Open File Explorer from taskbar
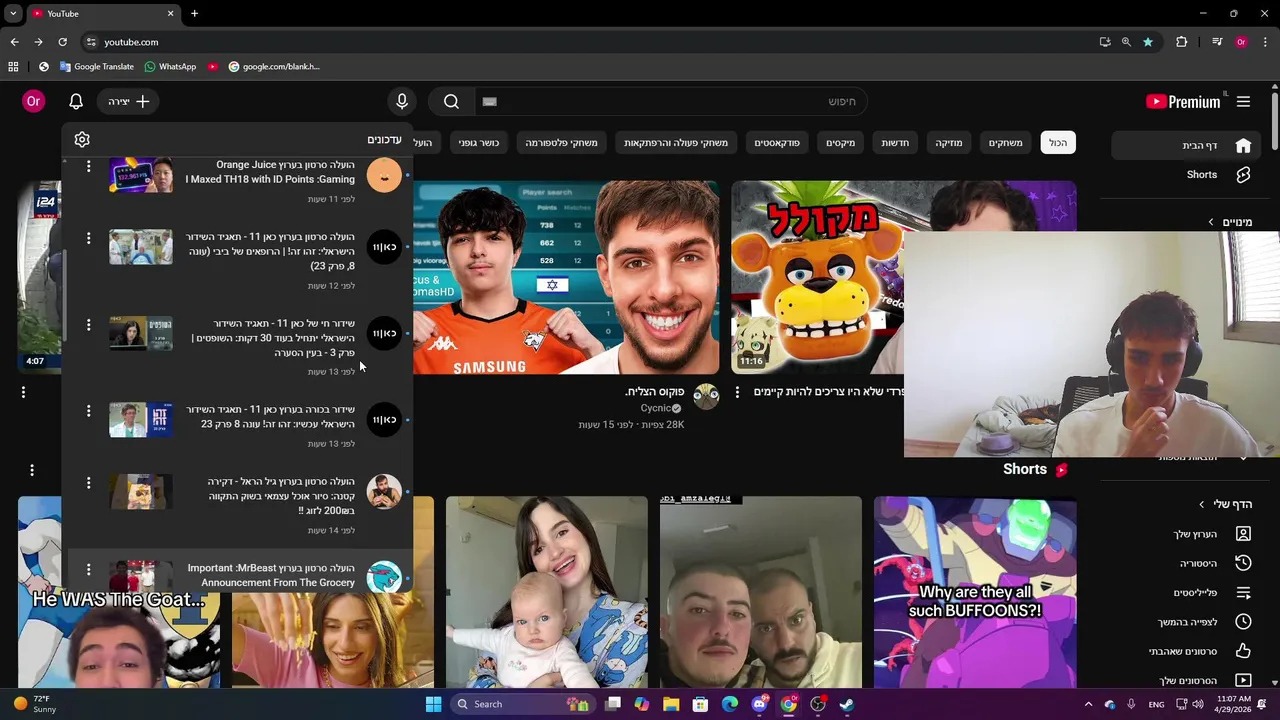The height and width of the screenshot is (720, 1280). click(x=671, y=704)
